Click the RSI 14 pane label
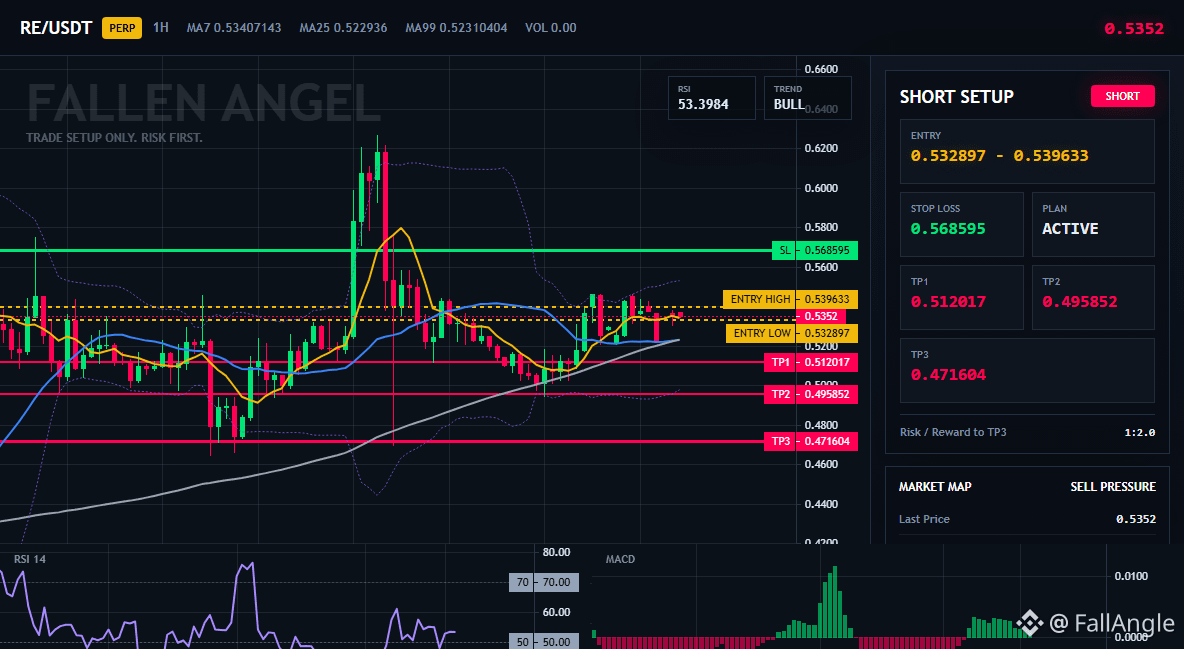Image resolution: width=1184 pixels, height=649 pixels. point(29,559)
